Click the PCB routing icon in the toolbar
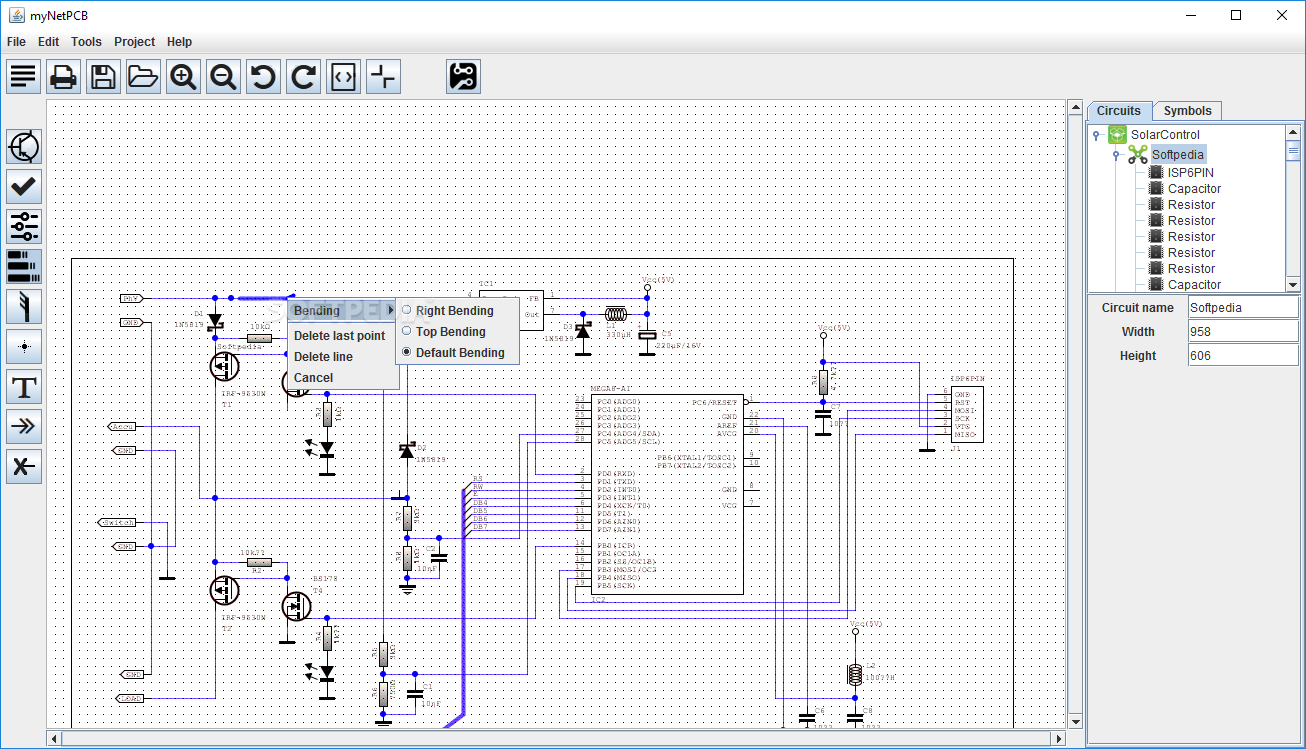Viewport: 1306px width, 749px height. [463, 76]
